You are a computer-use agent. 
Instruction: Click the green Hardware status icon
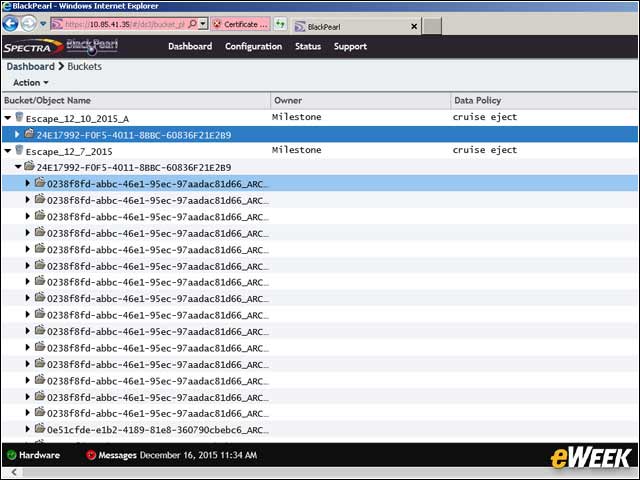coord(11,455)
